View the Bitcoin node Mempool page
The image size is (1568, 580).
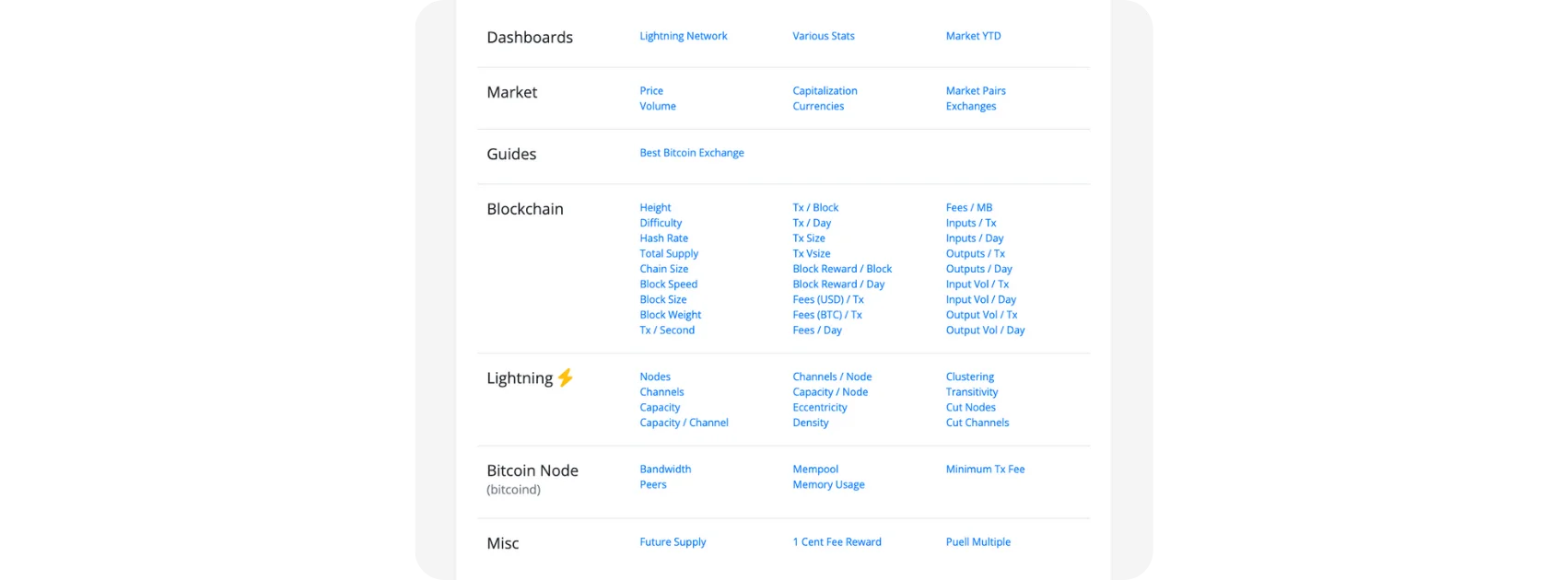point(814,470)
